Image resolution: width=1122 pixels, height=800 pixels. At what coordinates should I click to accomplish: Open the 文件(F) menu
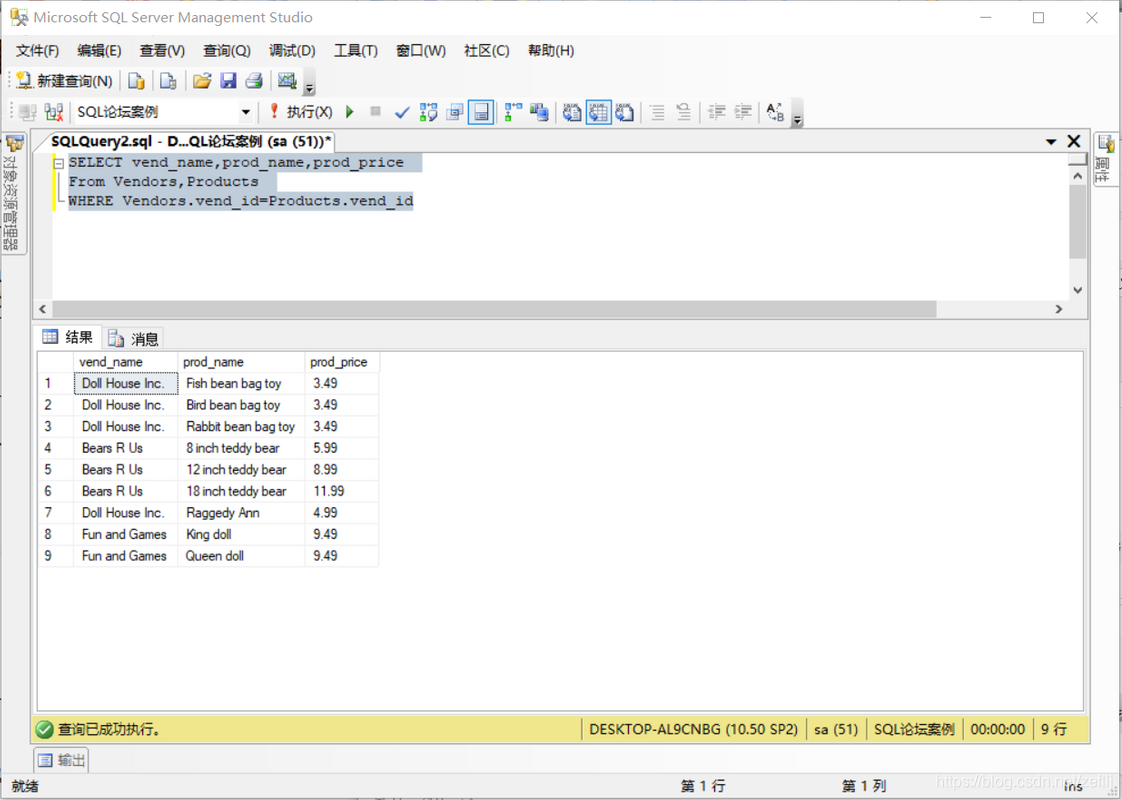pos(37,51)
